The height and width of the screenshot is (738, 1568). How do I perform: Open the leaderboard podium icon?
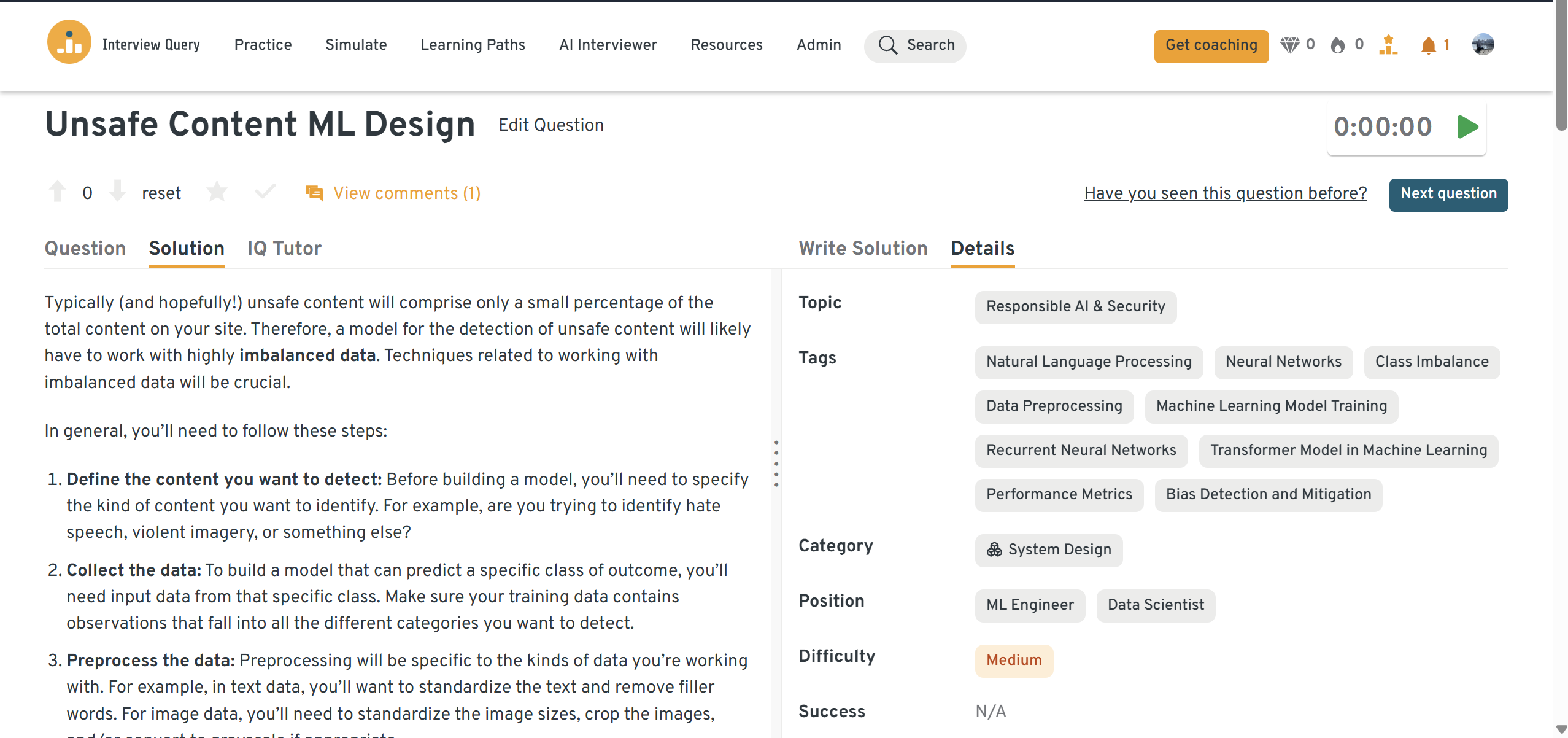tap(1388, 45)
